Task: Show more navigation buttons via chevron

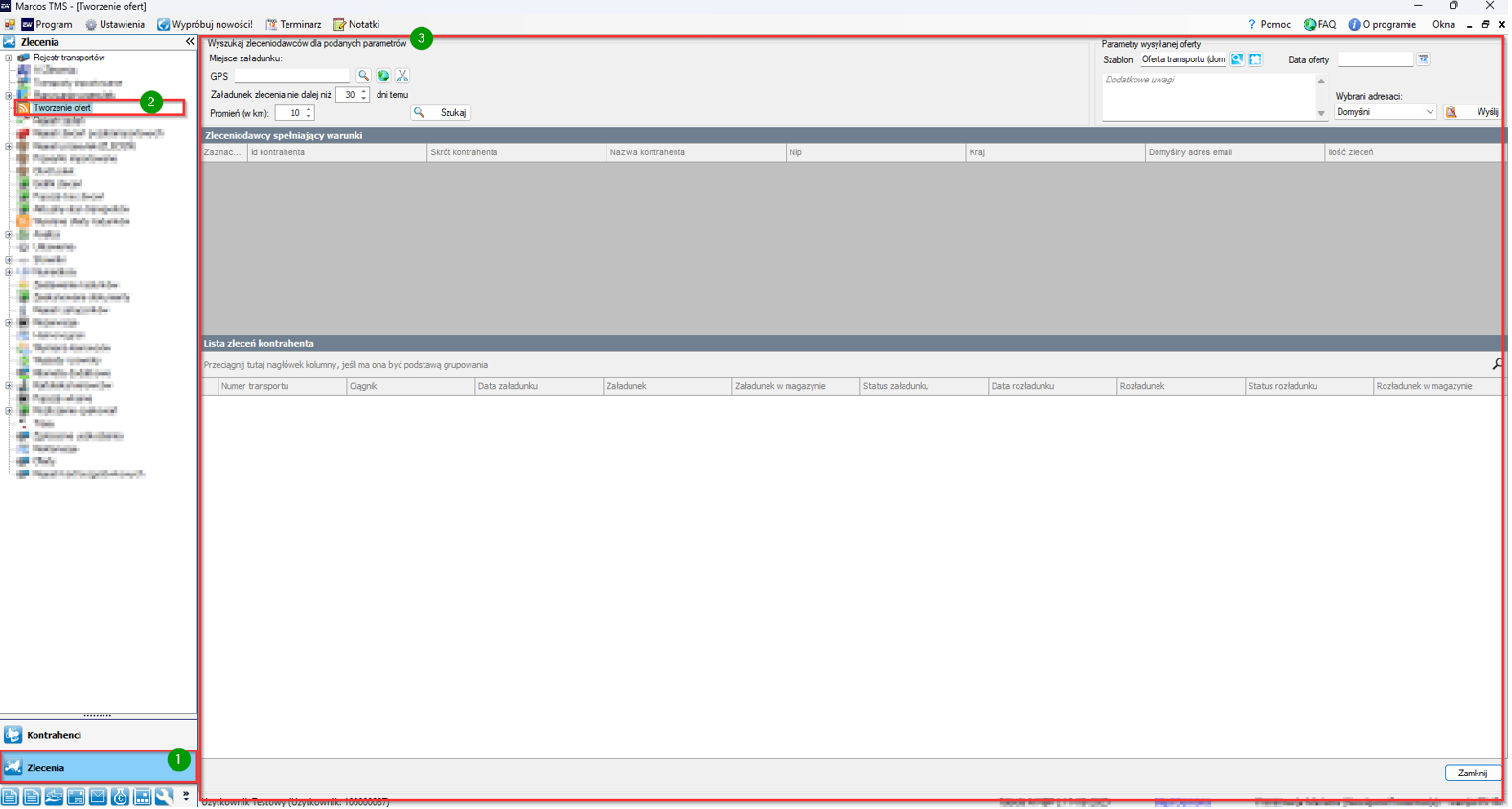Action: click(x=186, y=797)
